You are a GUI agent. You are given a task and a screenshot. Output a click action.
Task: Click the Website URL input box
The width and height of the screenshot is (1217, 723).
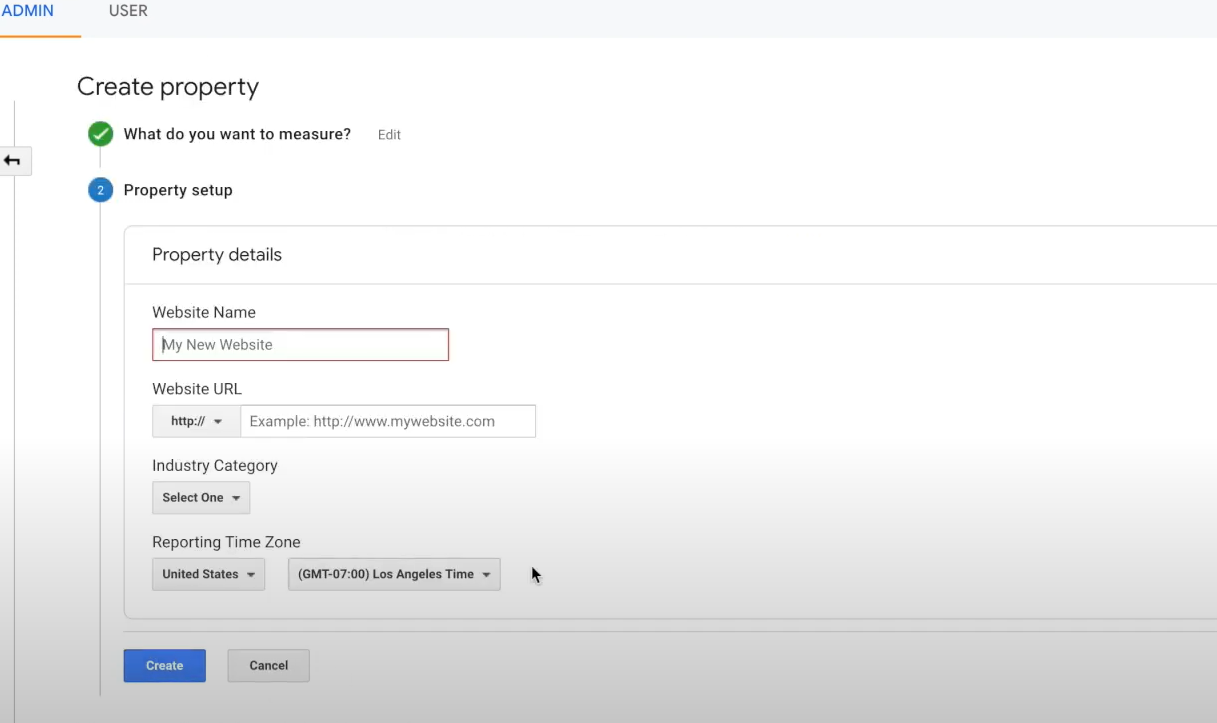click(x=388, y=421)
